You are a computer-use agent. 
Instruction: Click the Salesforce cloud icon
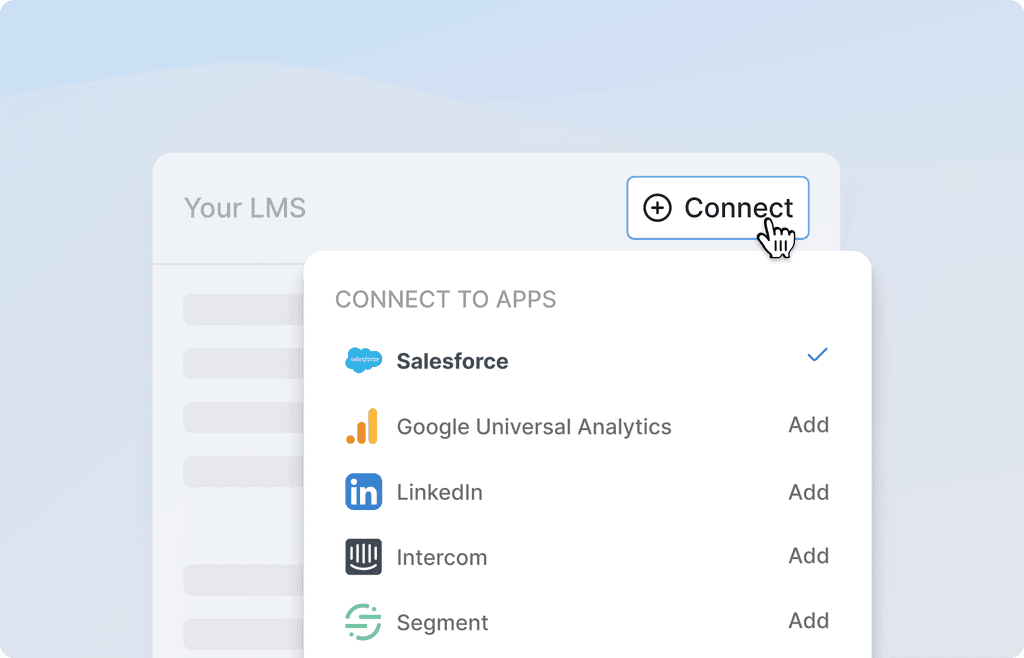point(363,360)
